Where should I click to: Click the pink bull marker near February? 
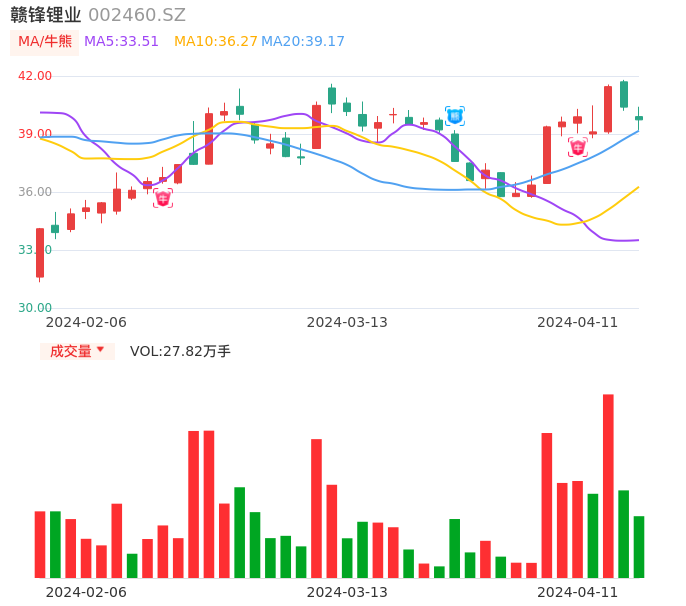coord(163,198)
